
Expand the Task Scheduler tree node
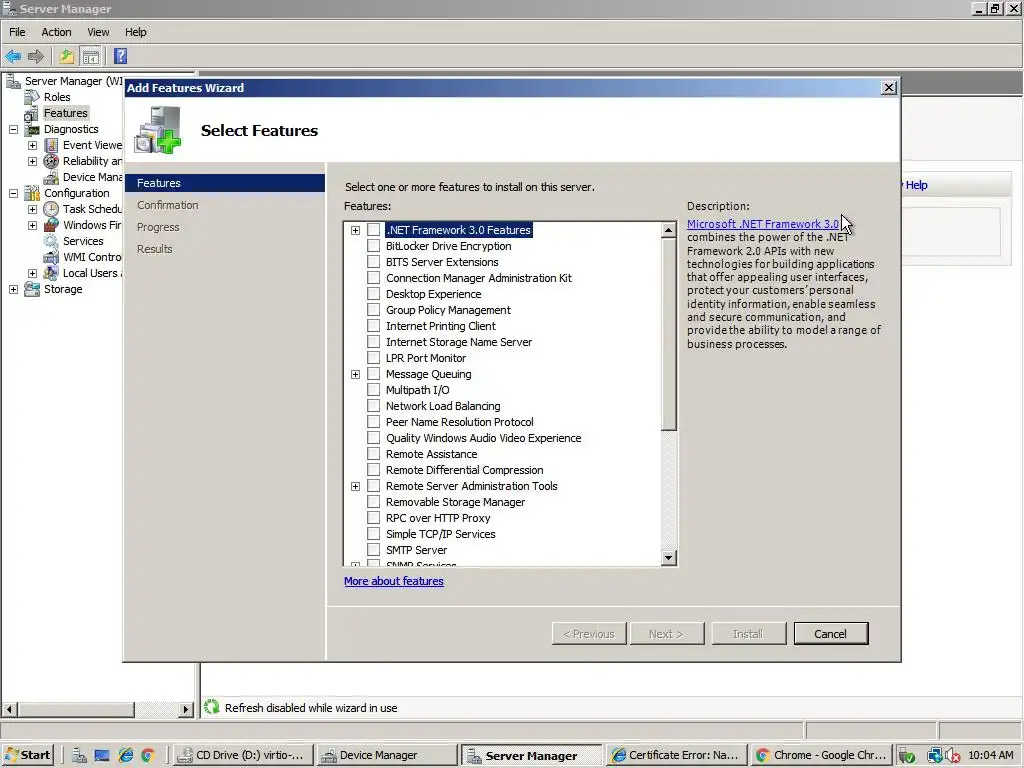[32, 210]
